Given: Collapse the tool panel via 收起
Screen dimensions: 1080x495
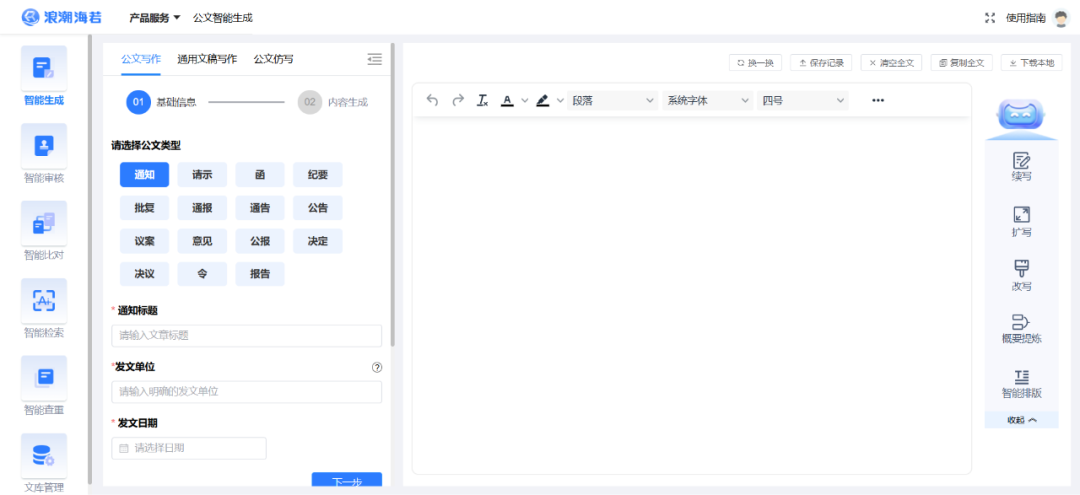Looking at the screenshot, I should tap(1021, 420).
